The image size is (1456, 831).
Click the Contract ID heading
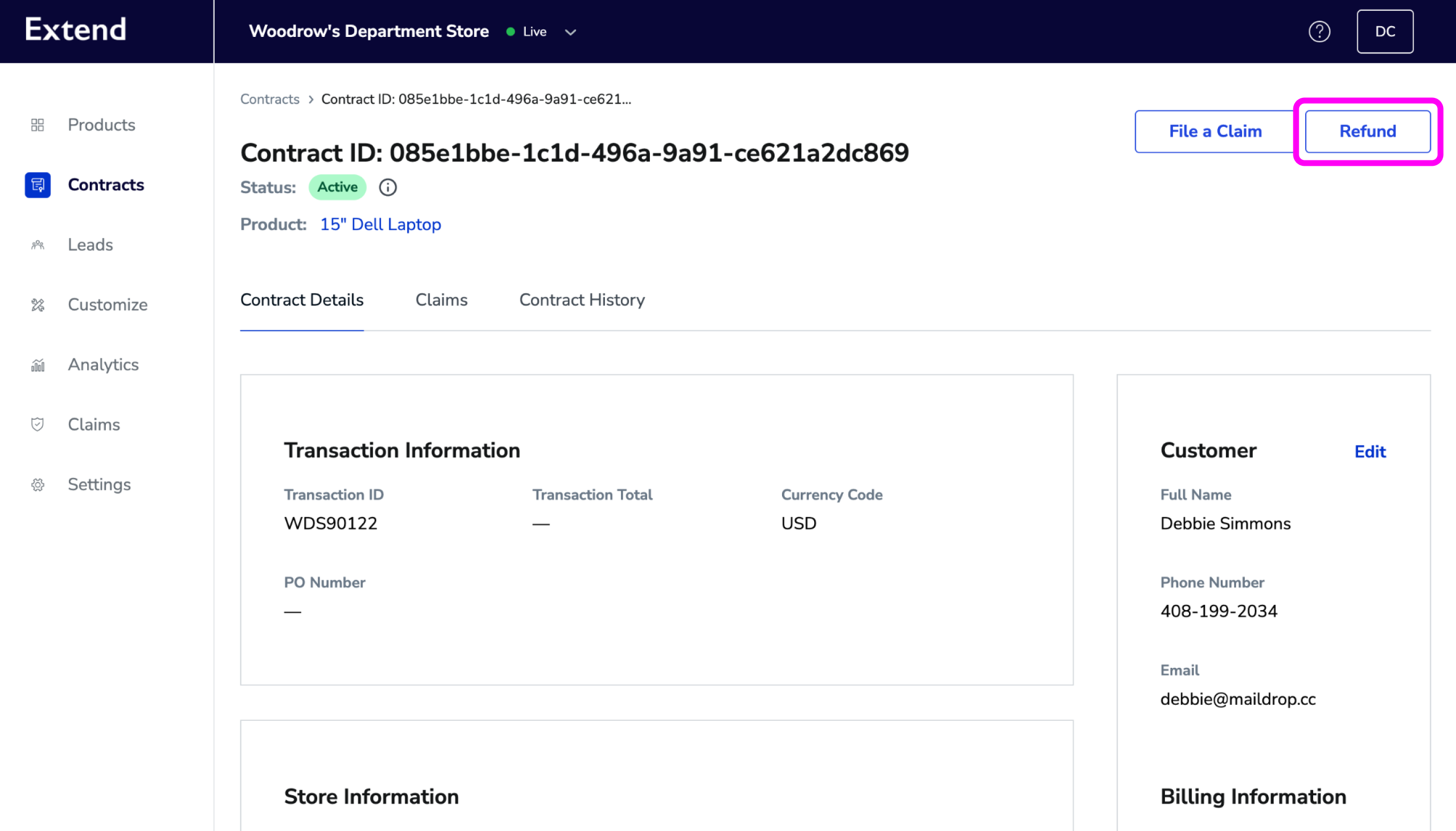pyautogui.click(x=574, y=153)
